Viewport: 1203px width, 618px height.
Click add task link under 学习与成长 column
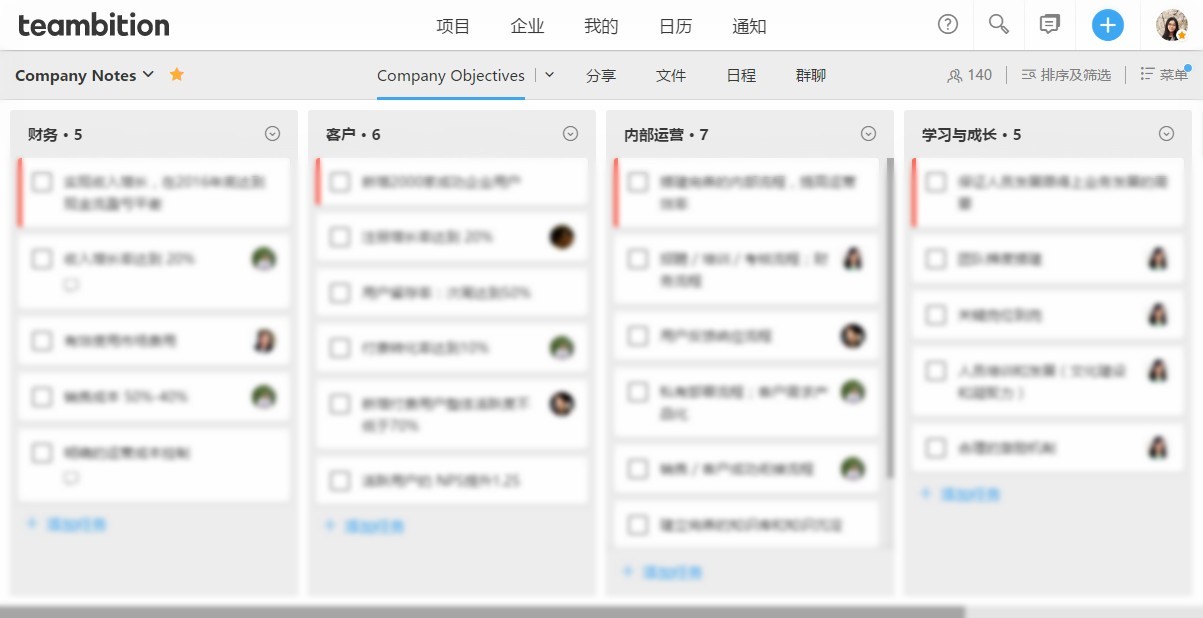click(x=960, y=494)
